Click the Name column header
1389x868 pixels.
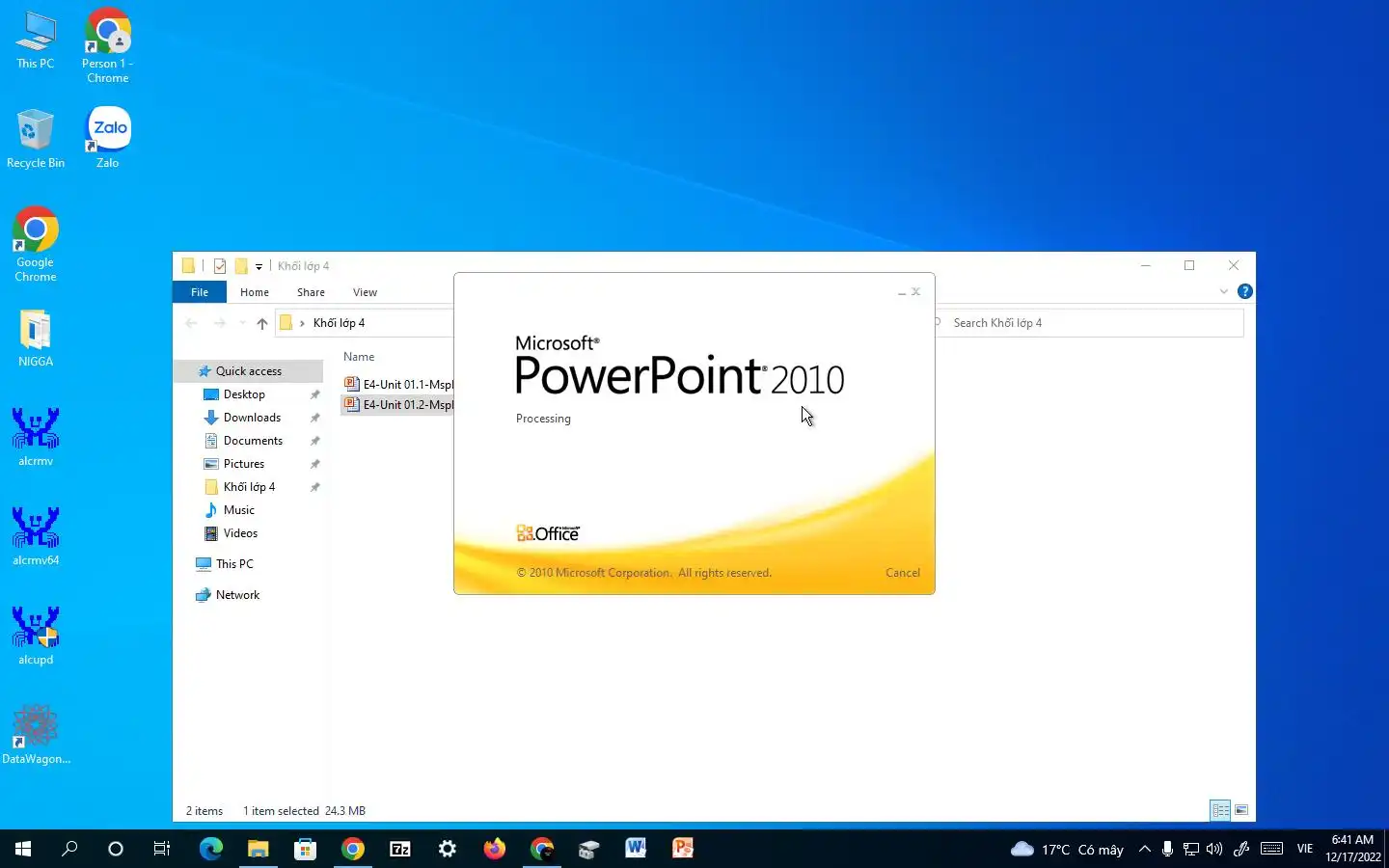point(359,357)
